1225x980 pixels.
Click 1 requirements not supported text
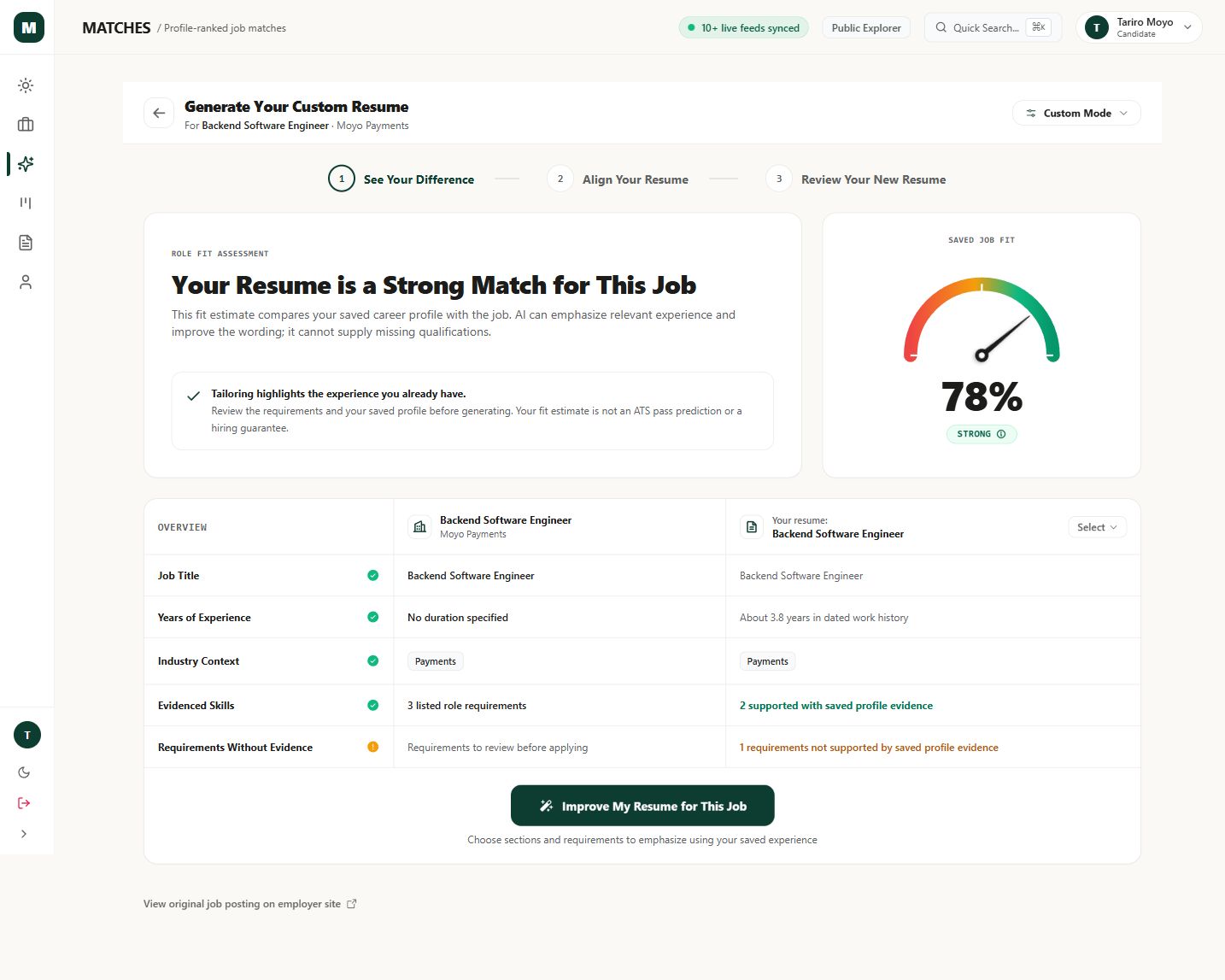click(869, 748)
